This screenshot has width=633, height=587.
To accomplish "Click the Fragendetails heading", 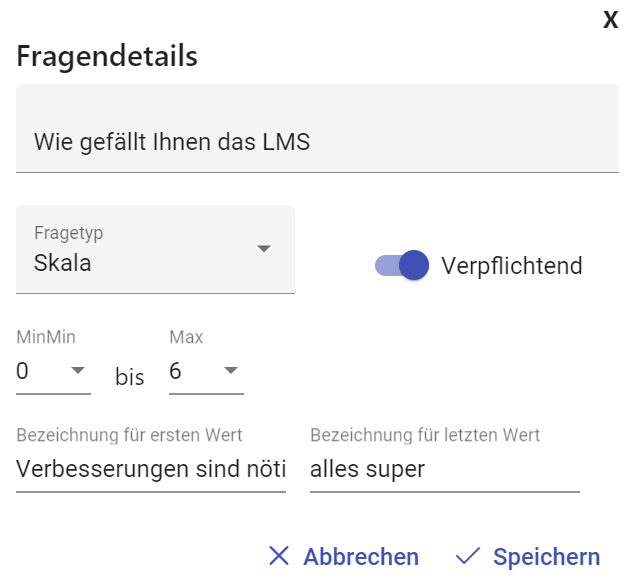I will (107, 56).
